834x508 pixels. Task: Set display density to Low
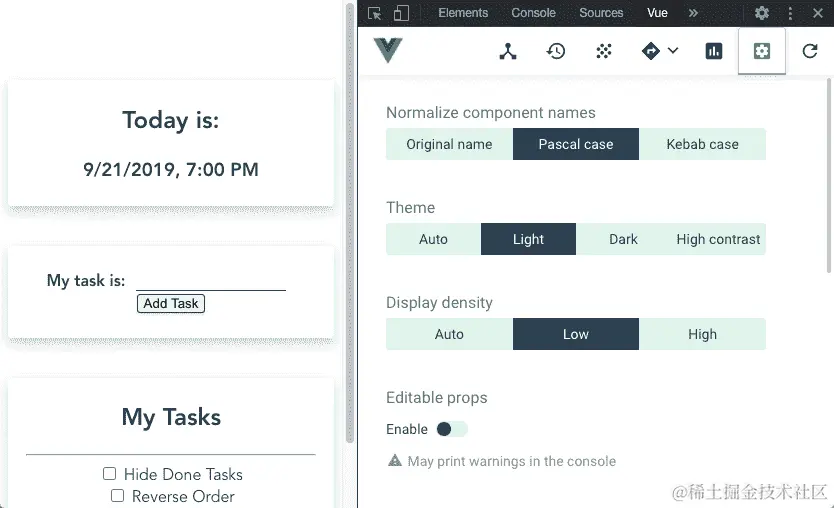point(576,334)
